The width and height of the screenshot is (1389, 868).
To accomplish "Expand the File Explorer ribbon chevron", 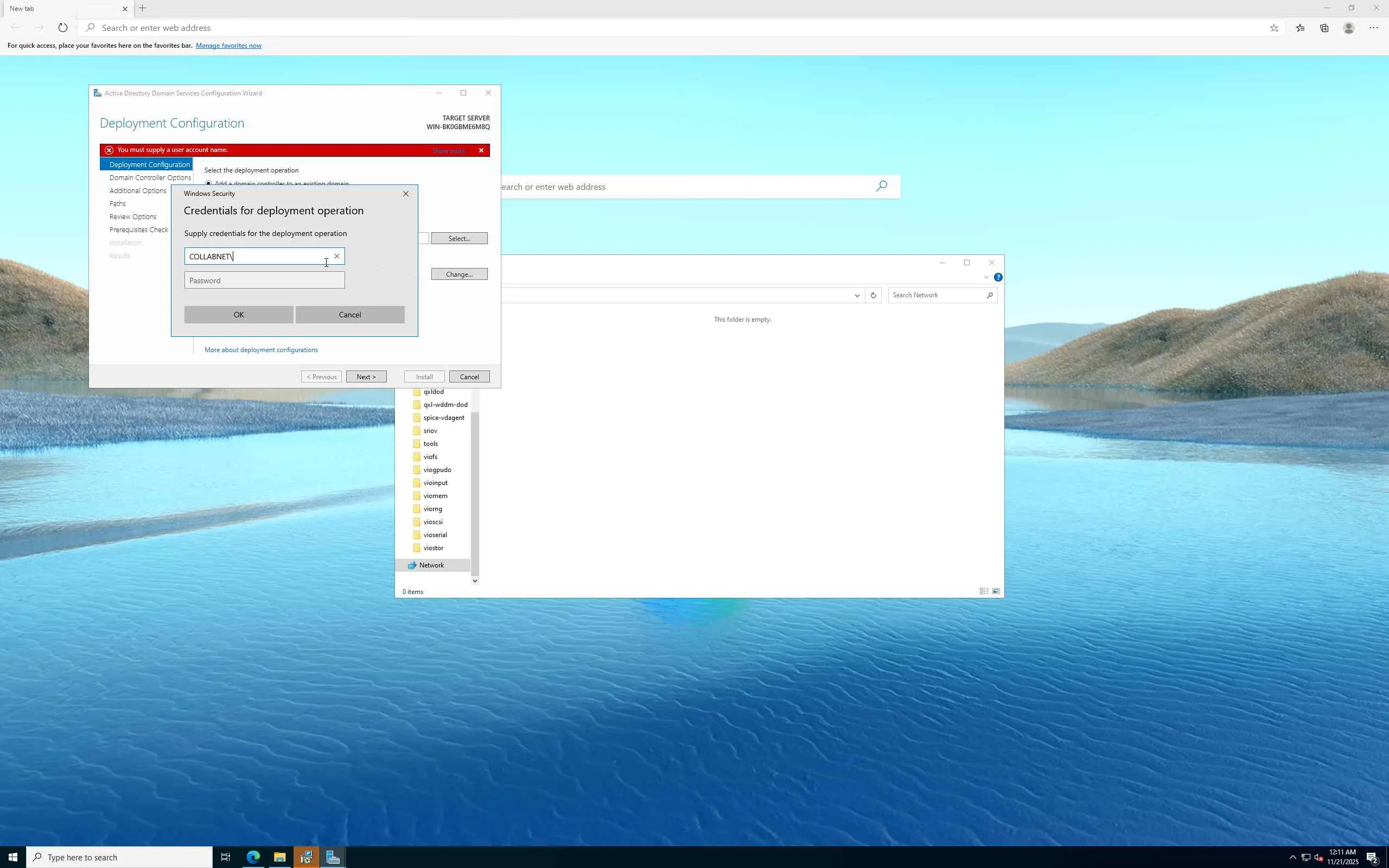I will pos(986,277).
